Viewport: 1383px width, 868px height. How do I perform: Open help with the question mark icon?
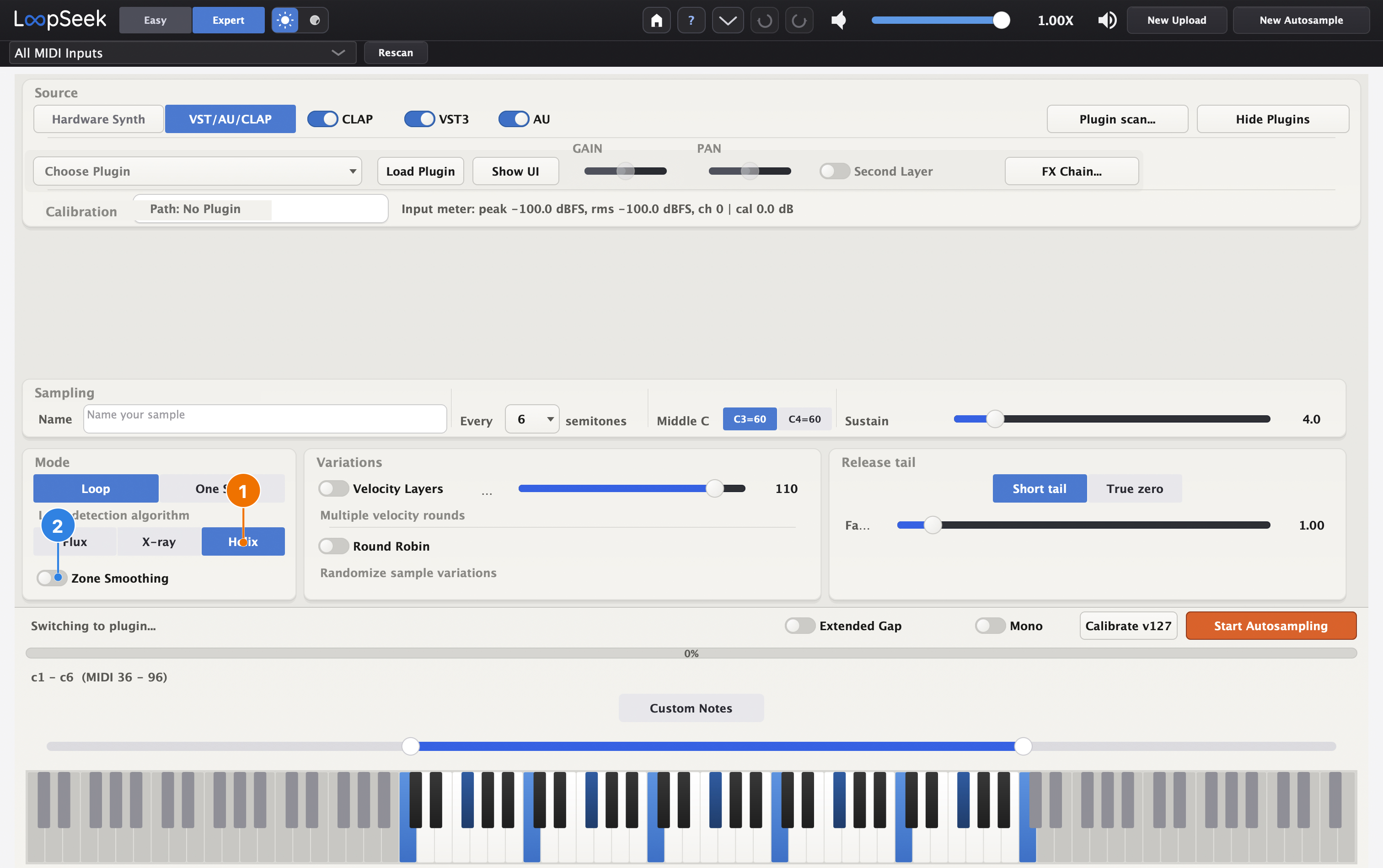pos(691,21)
